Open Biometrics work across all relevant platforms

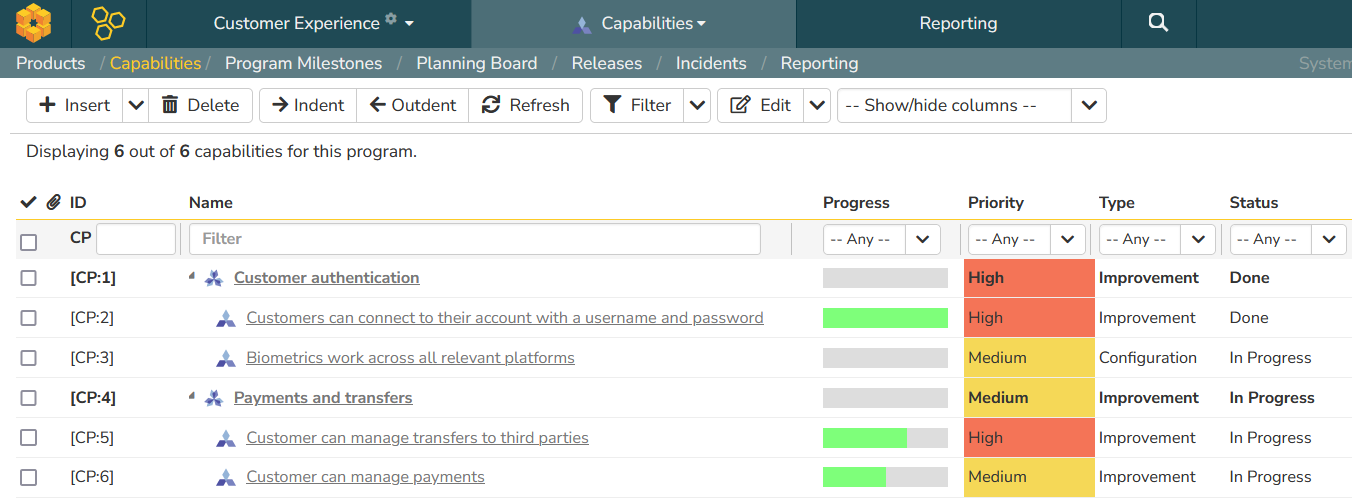410,358
